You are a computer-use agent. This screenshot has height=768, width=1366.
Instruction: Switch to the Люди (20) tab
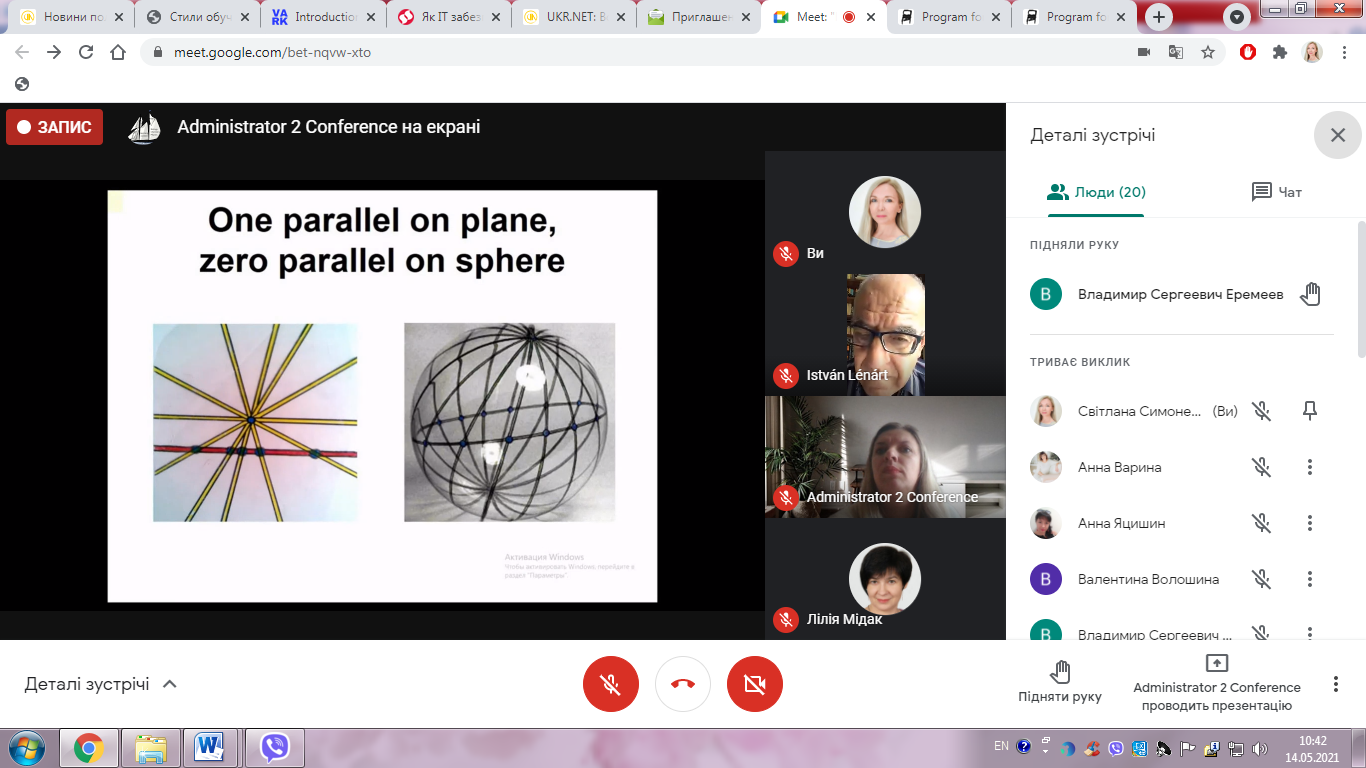1096,192
